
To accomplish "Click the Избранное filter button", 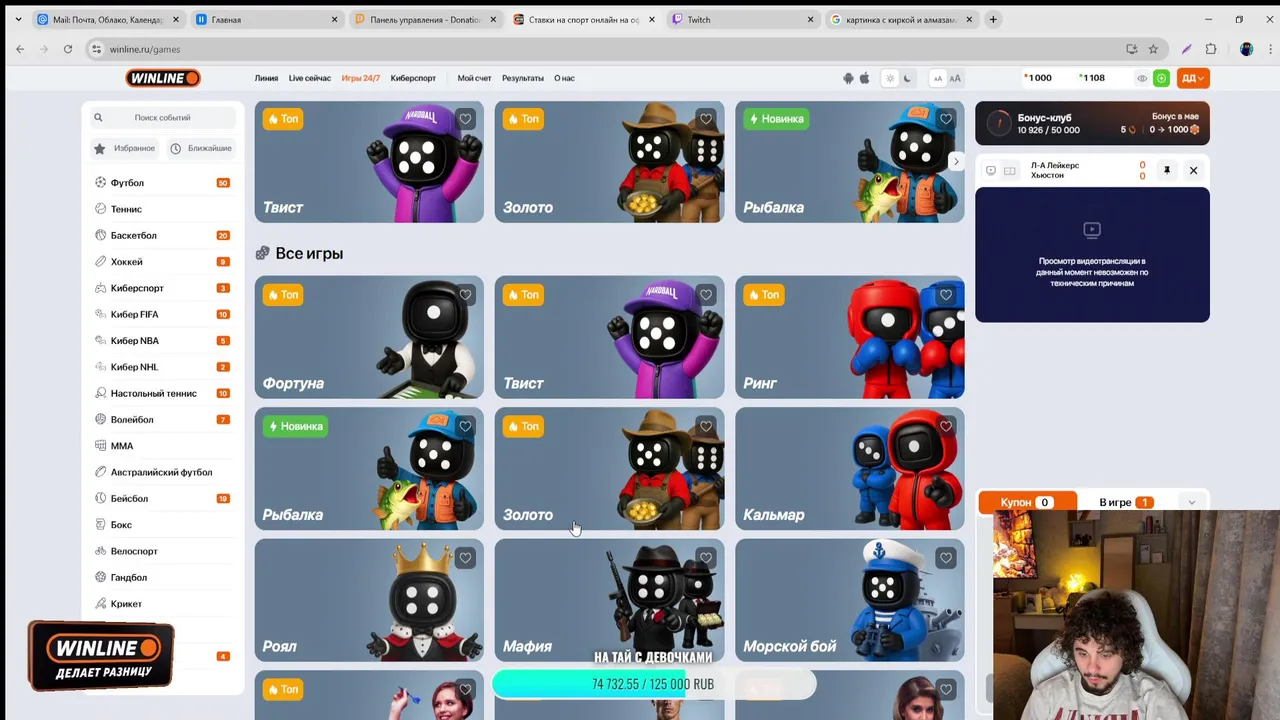I will pos(125,148).
